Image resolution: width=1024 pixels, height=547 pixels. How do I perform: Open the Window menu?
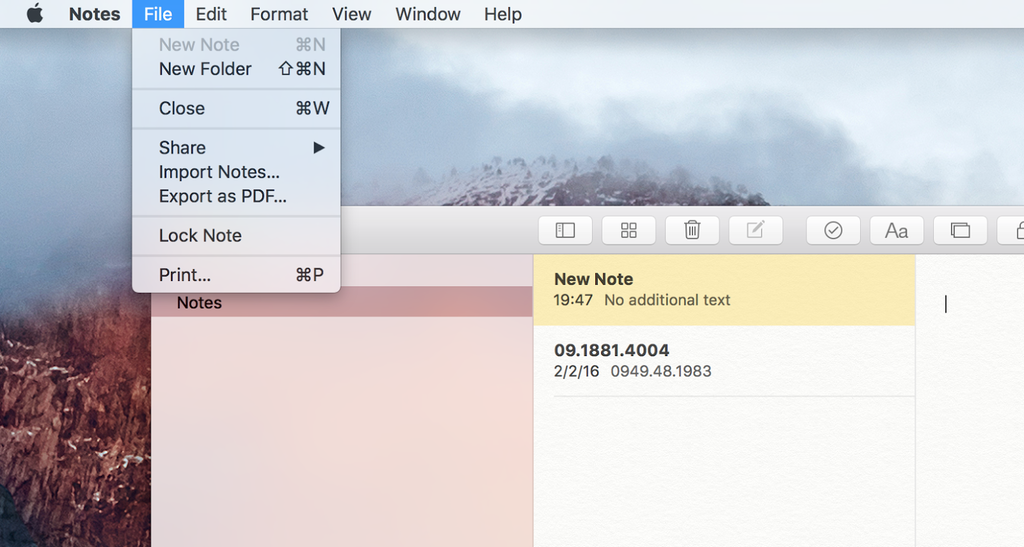pyautogui.click(x=428, y=14)
